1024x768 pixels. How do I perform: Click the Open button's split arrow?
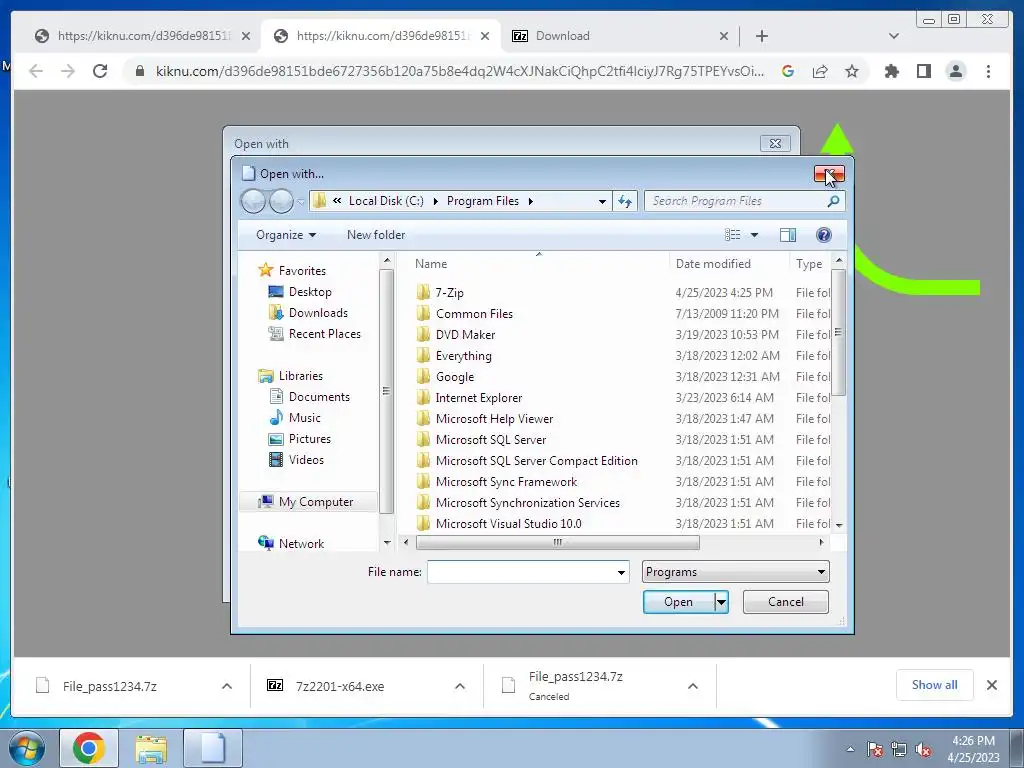coord(721,602)
